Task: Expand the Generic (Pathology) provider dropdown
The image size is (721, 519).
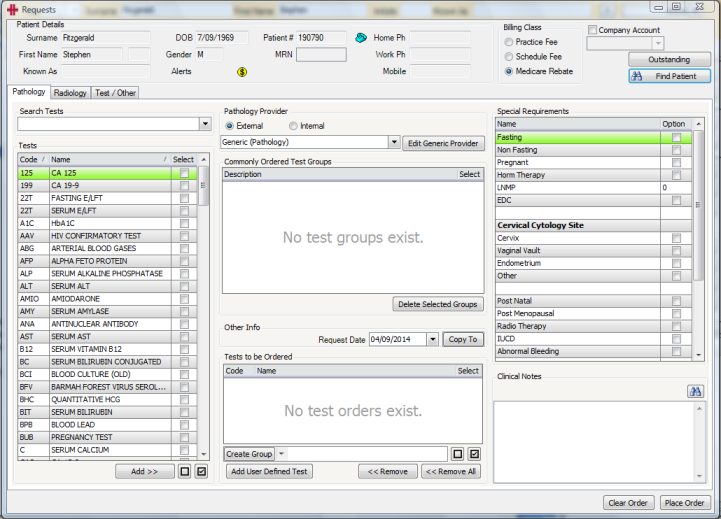Action: [x=394, y=142]
